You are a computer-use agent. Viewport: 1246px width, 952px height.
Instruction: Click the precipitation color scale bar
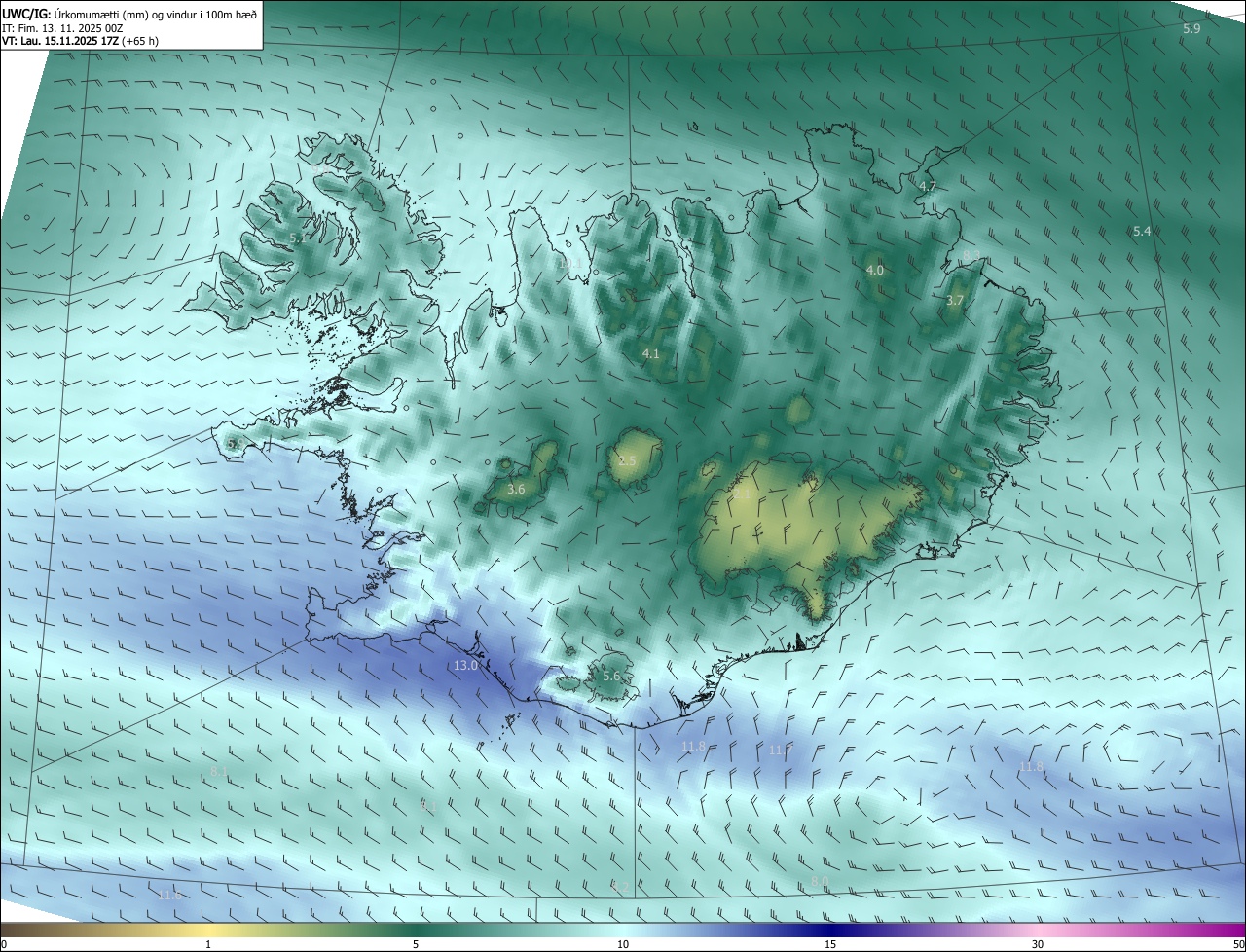point(623,930)
